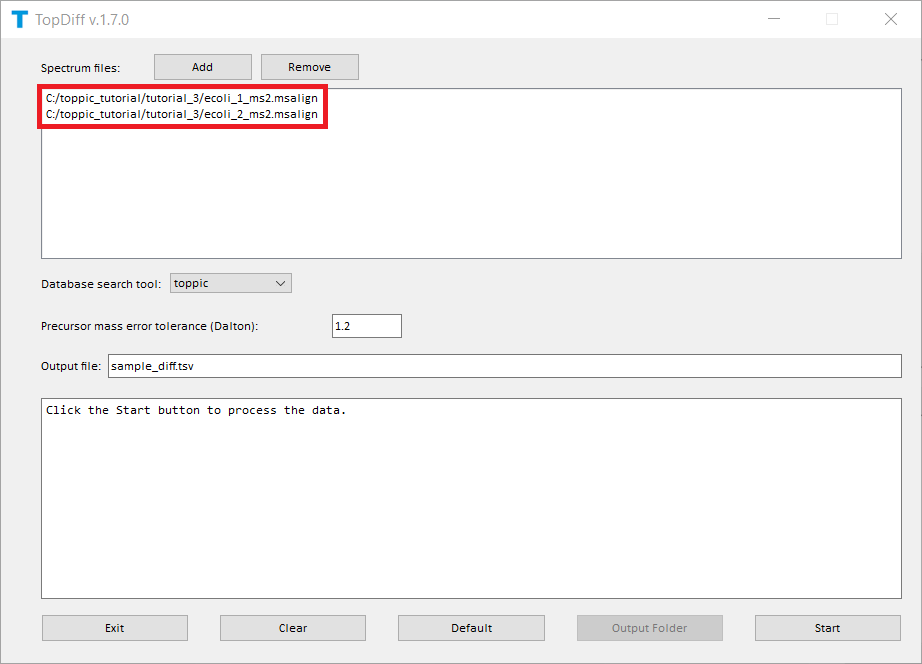This screenshot has height=664, width=922.
Task: Open the Database search tool dropdown
Action: coord(230,283)
